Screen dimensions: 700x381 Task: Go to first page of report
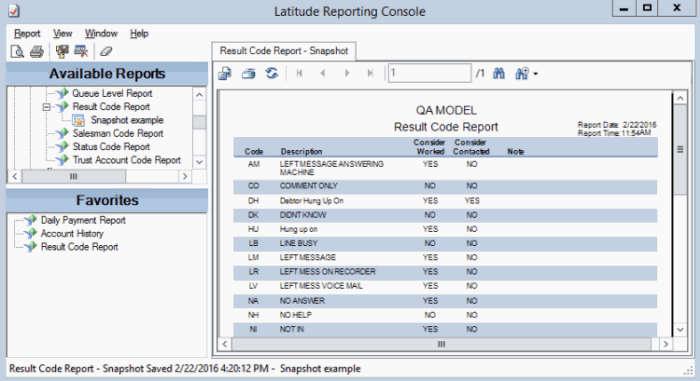[x=300, y=73]
